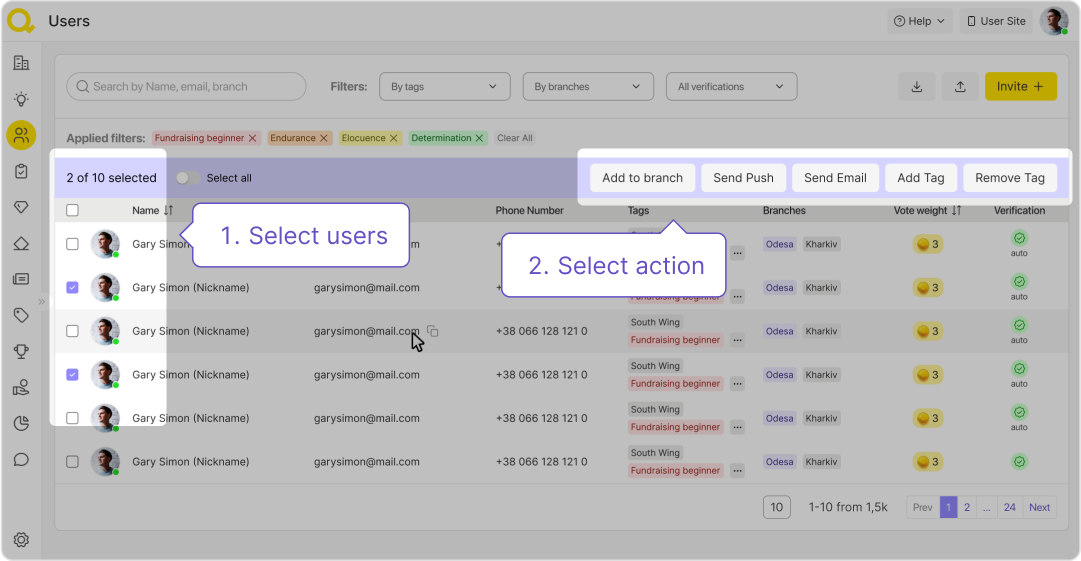
Task: Click the upload icon button
Action: pos(960,87)
